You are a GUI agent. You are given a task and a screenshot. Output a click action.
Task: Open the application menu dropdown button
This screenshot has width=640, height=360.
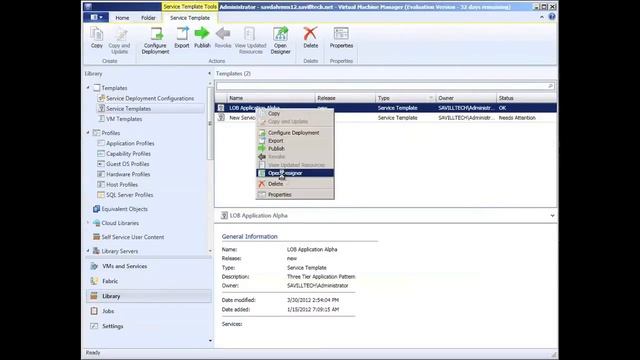[96, 17]
